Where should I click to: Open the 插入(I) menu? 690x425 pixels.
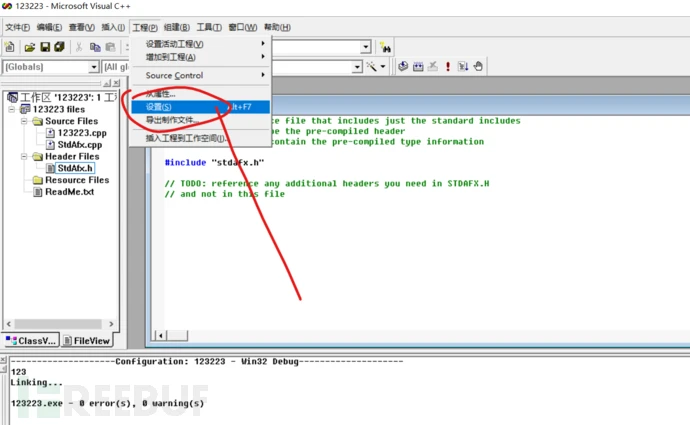pos(113,27)
